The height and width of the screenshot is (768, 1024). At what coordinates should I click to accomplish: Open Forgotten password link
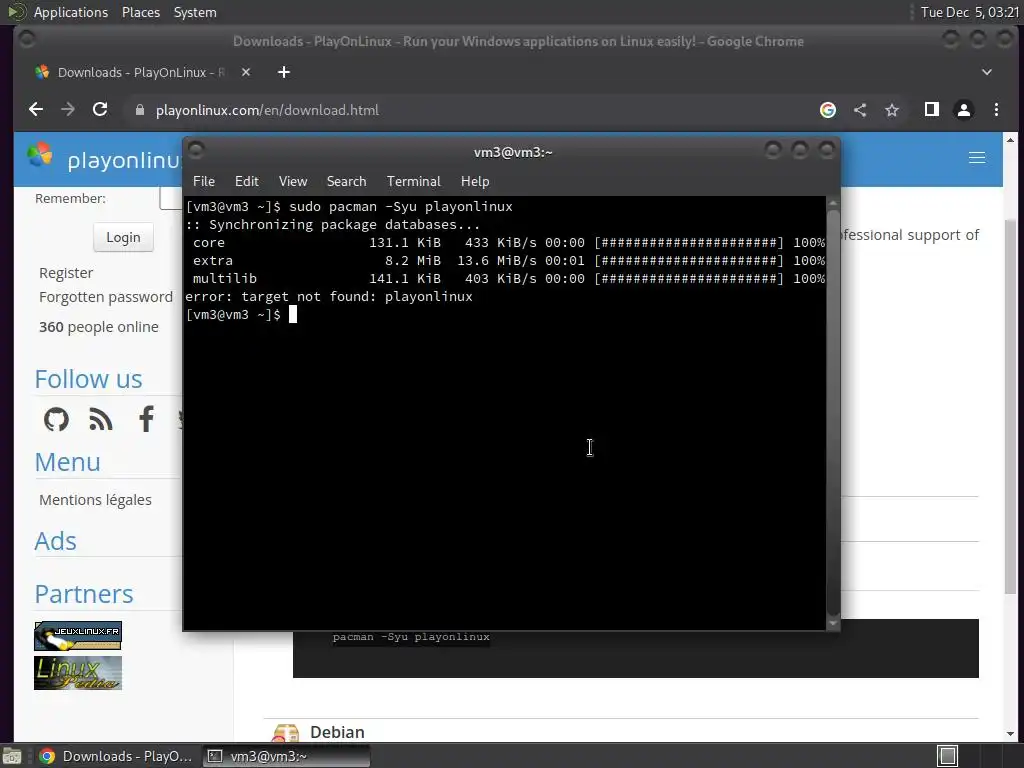(x=106, y=297)
